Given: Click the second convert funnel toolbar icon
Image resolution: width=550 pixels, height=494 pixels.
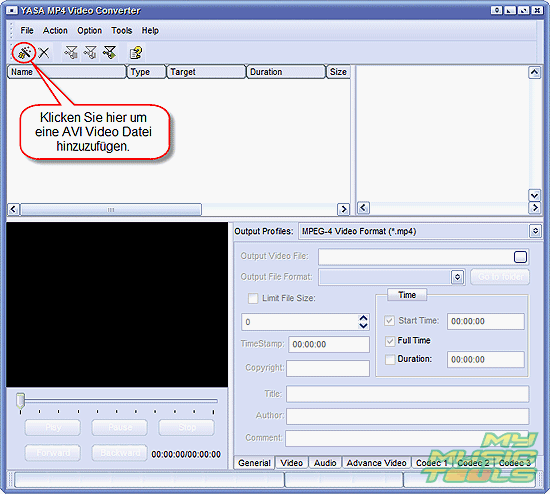Looking at the screenshot, I should coord(90,53).
